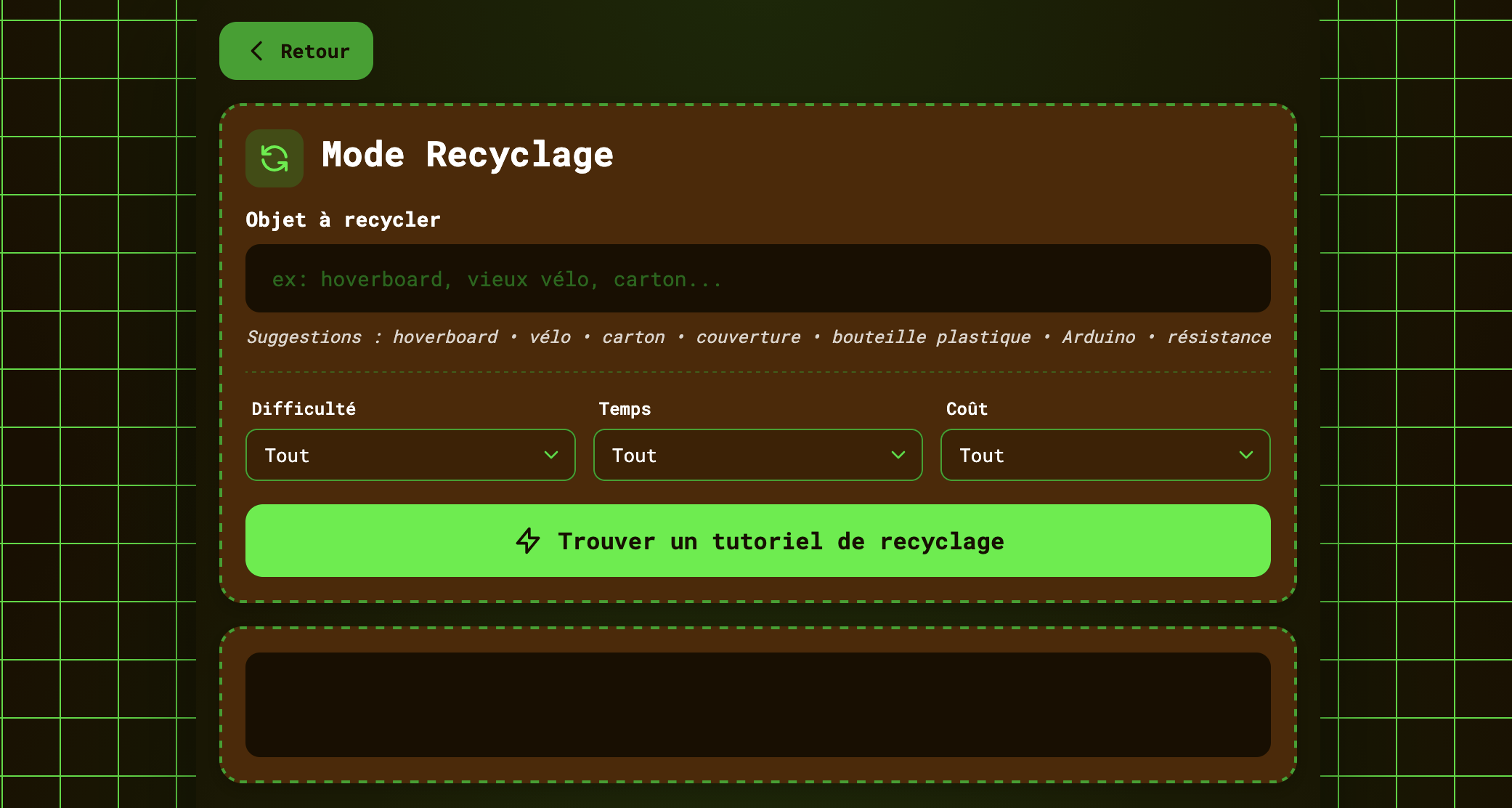Click the Coût chevron arrow
The width and height of the screenshot is (1512, 808).
point(1246,455)
